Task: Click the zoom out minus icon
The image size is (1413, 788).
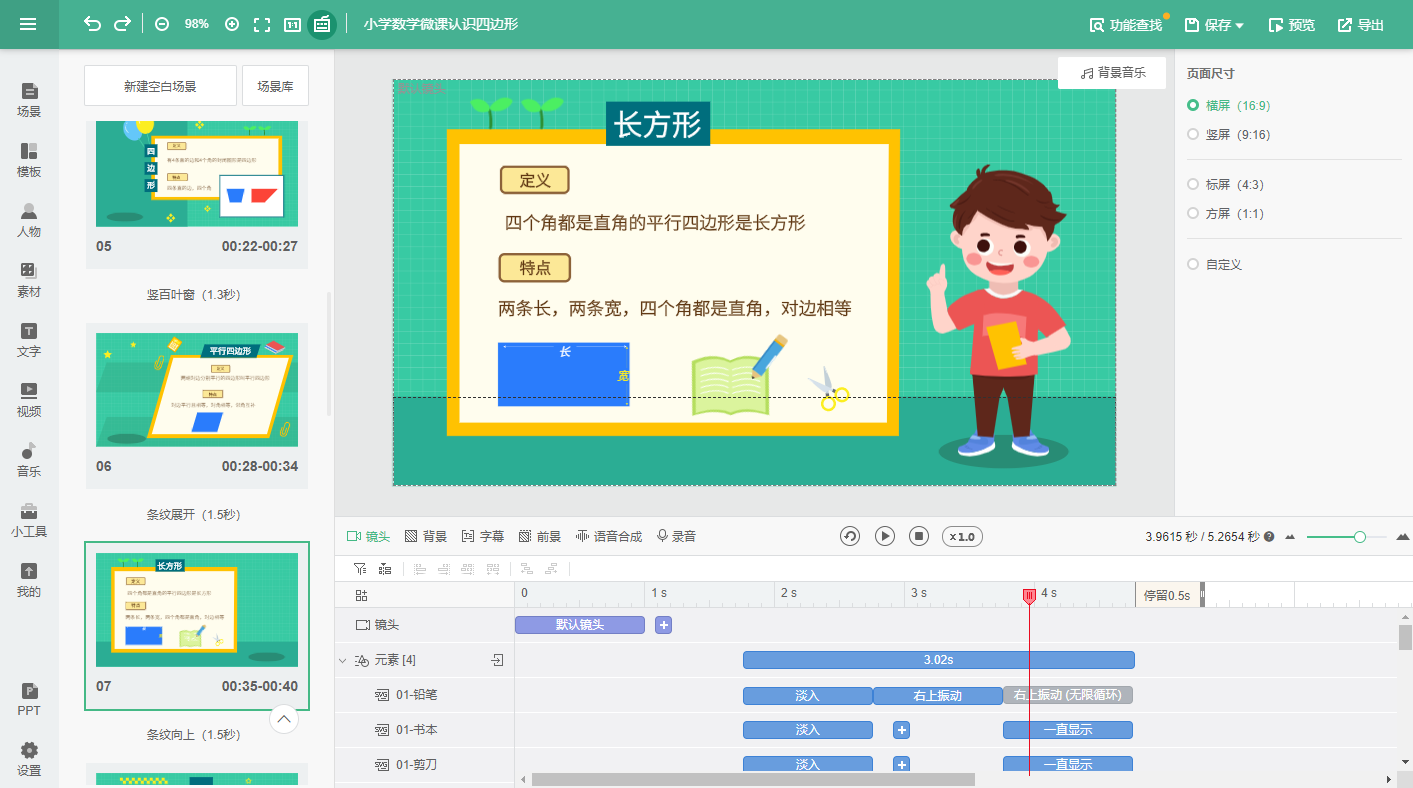Action: tap(162, 24)
